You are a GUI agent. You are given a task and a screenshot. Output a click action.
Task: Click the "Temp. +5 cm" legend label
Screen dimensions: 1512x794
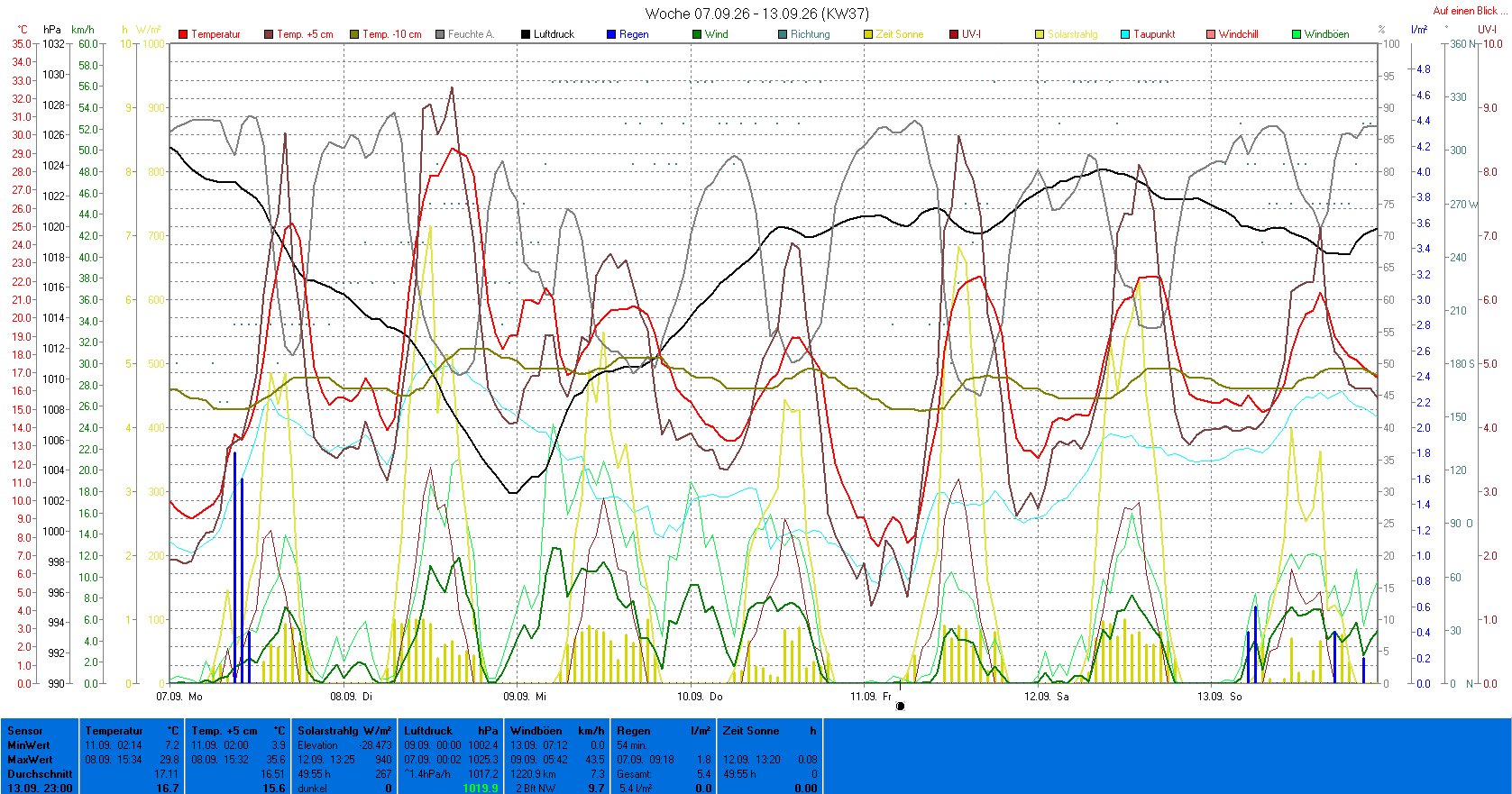coord(305,34)
